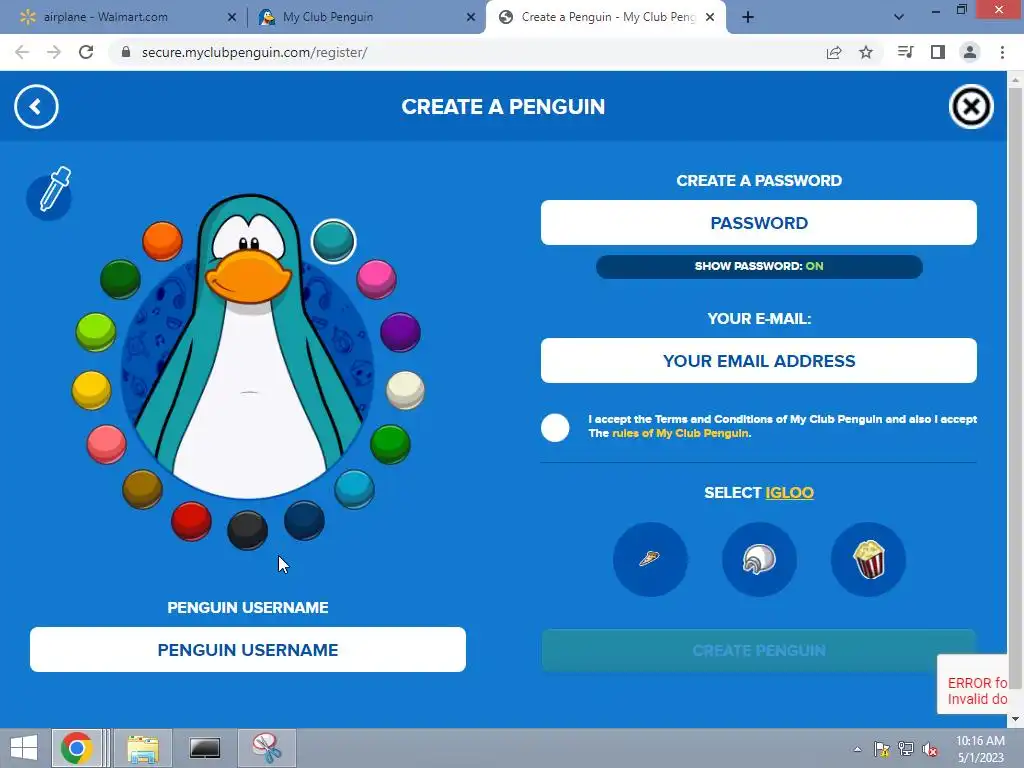This screenshot has height=768, width=1024.
Task: Bookmark this page with the star
Action: pos(866,52)
